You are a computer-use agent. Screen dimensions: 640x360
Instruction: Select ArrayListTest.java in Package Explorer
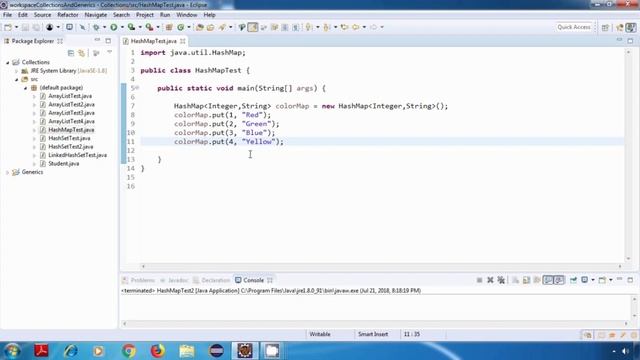[70, 96]
